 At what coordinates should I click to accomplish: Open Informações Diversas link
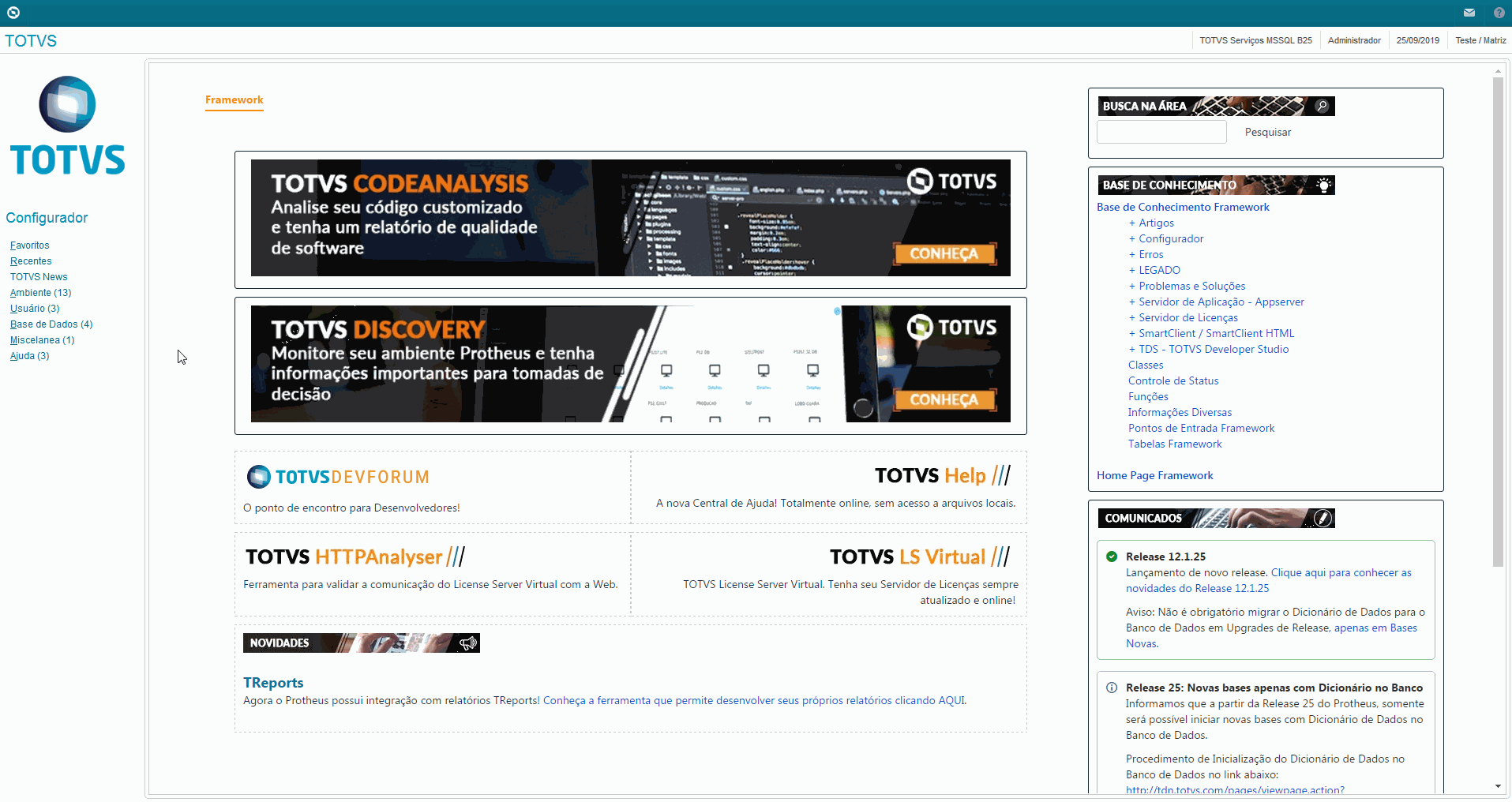(x=1180, y=412)
